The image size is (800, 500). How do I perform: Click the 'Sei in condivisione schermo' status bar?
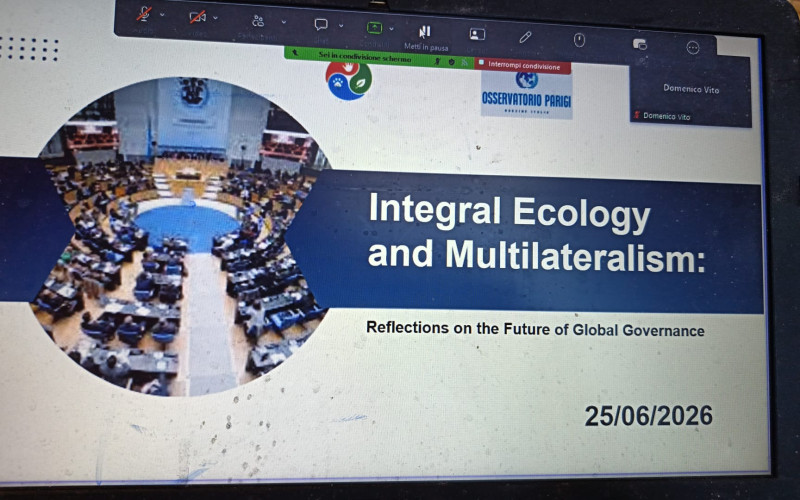(x=364, y=56)
